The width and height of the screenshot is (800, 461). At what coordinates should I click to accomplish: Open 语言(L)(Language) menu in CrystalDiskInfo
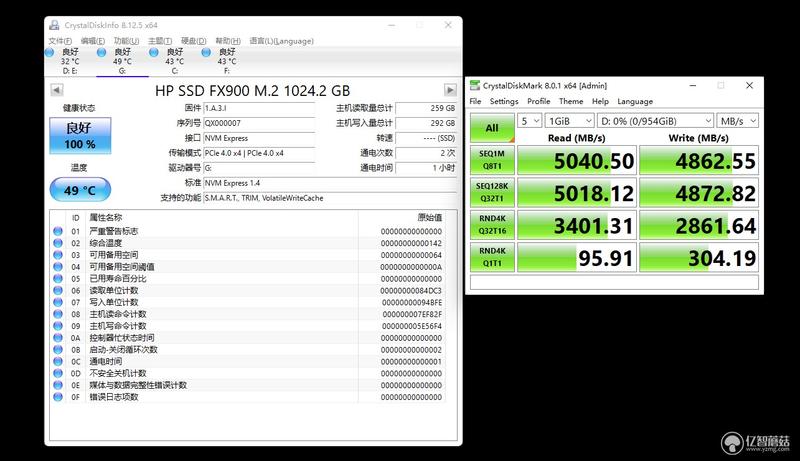pyautogui.click(x=281, y=41)
